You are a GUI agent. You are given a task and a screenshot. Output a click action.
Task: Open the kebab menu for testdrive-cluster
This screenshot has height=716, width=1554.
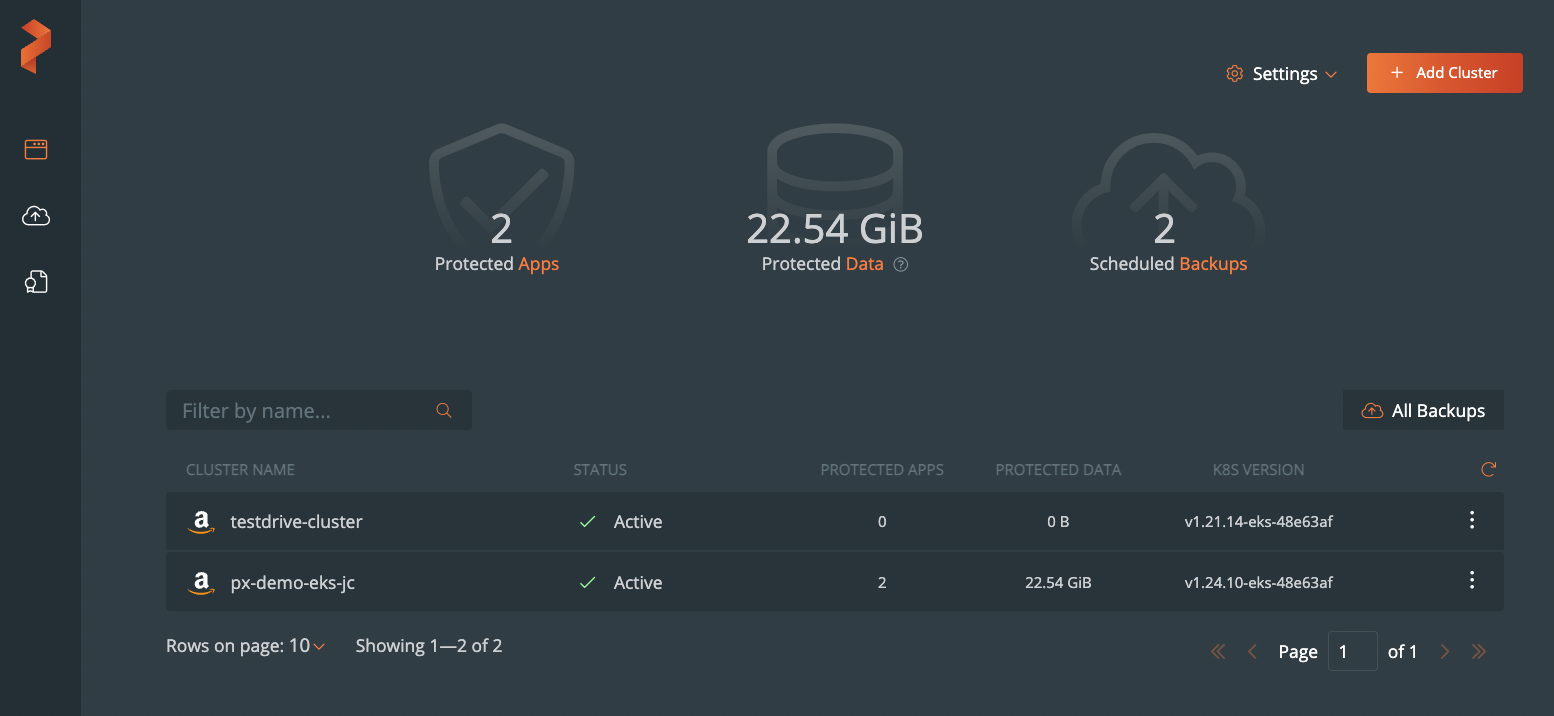point(1471,520)
